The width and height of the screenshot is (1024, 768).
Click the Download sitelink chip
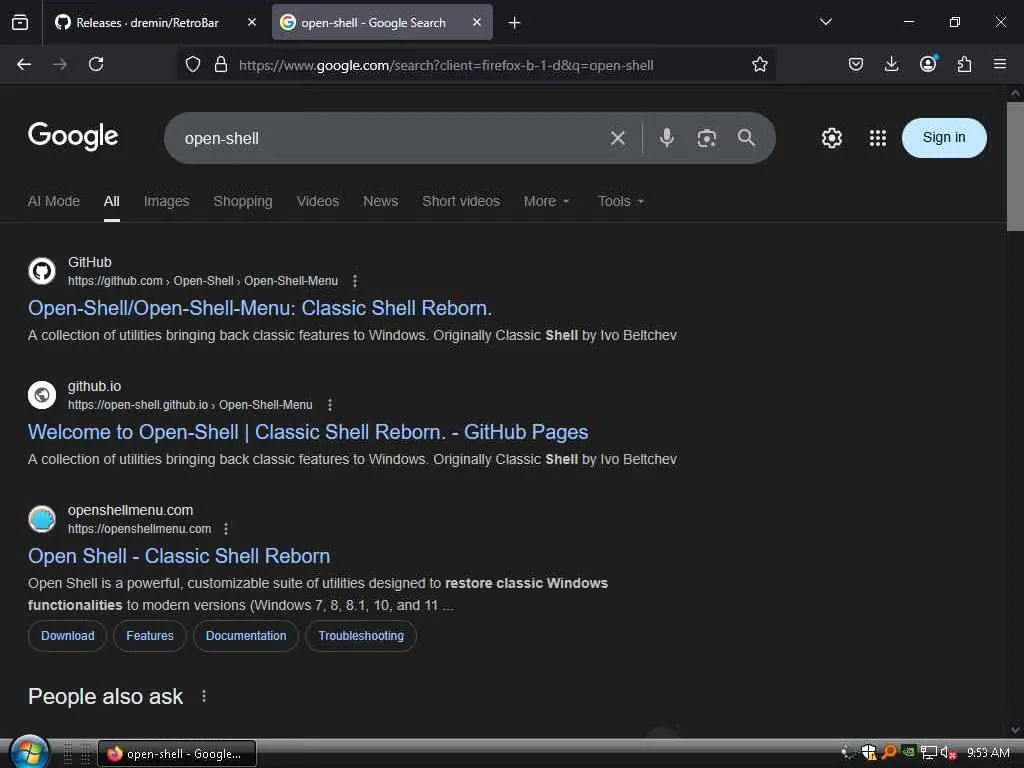click(67, 636)
